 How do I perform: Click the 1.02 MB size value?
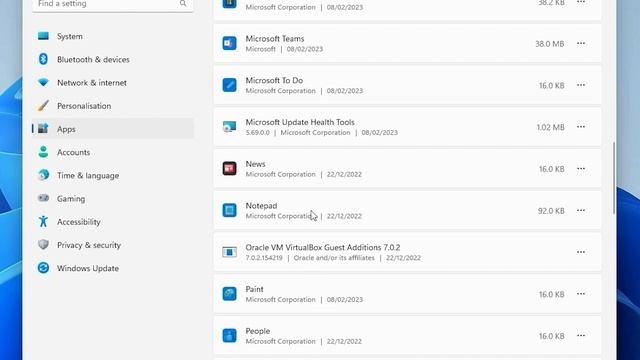(551, 127)
